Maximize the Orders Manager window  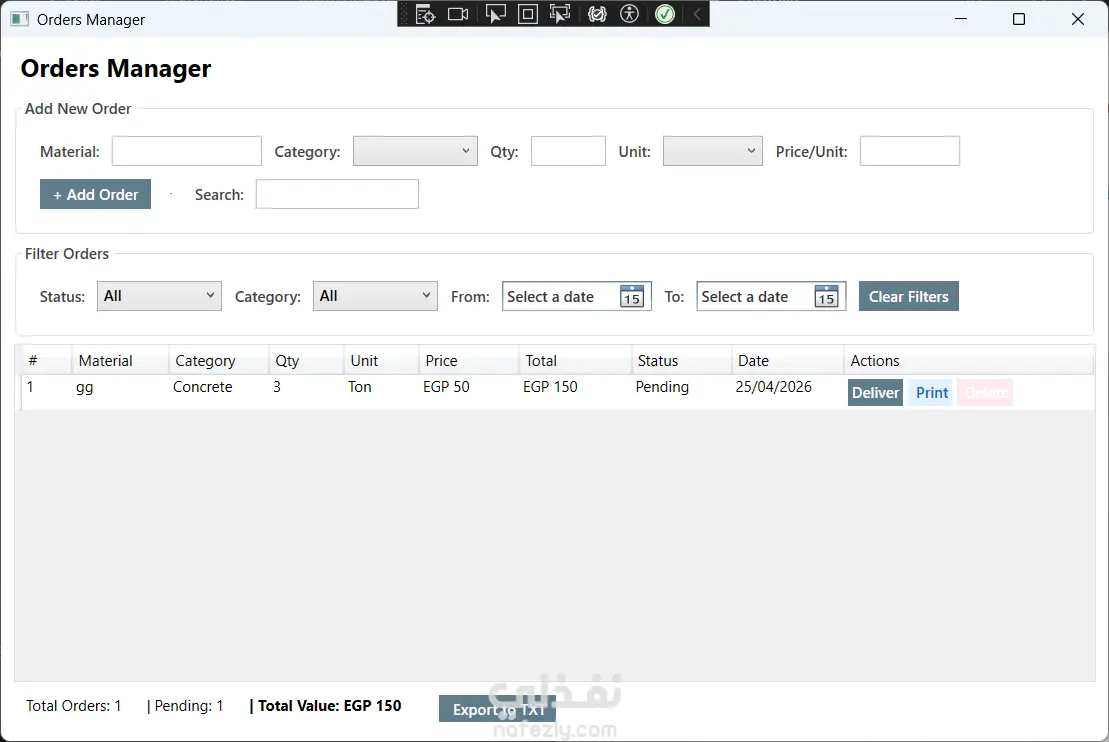[x=1018, y=19]
